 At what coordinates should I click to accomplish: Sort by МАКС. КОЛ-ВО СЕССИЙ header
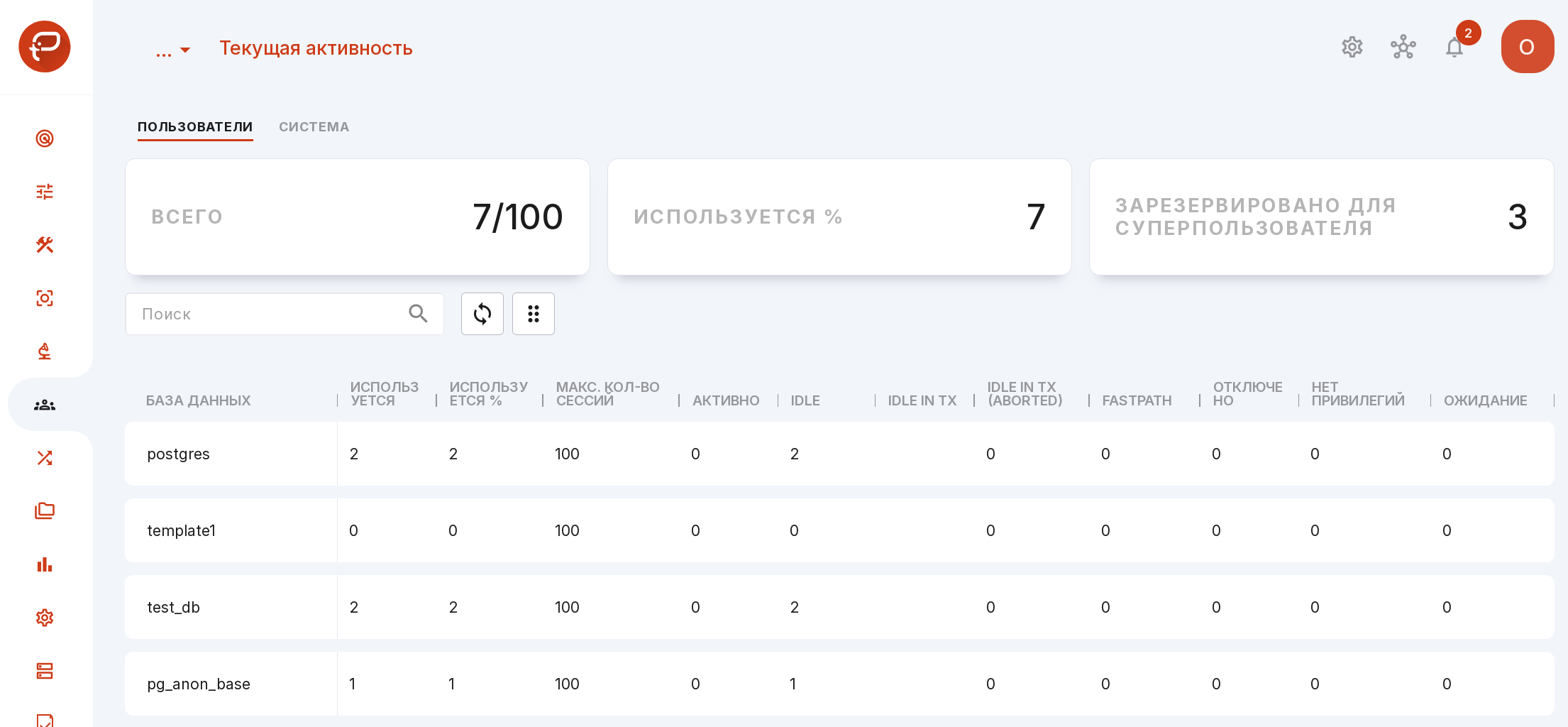click(607, 394)
